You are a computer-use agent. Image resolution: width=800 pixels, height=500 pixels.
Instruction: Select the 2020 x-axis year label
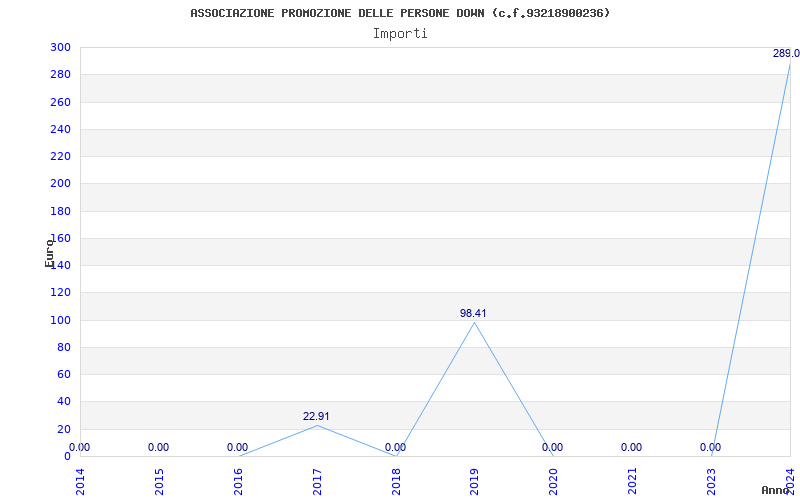click(x=553, y=482)
